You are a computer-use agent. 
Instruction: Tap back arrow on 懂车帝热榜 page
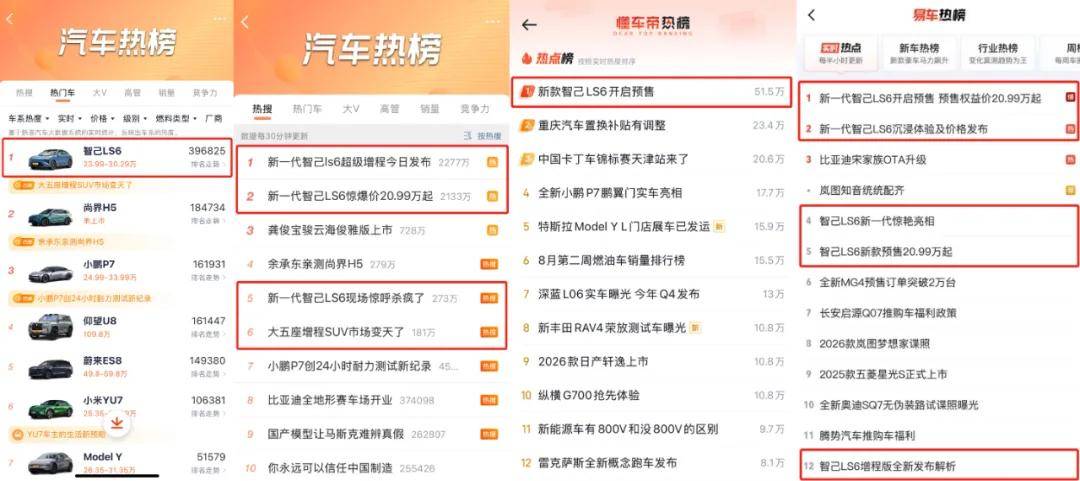click(x=529, y=25)
